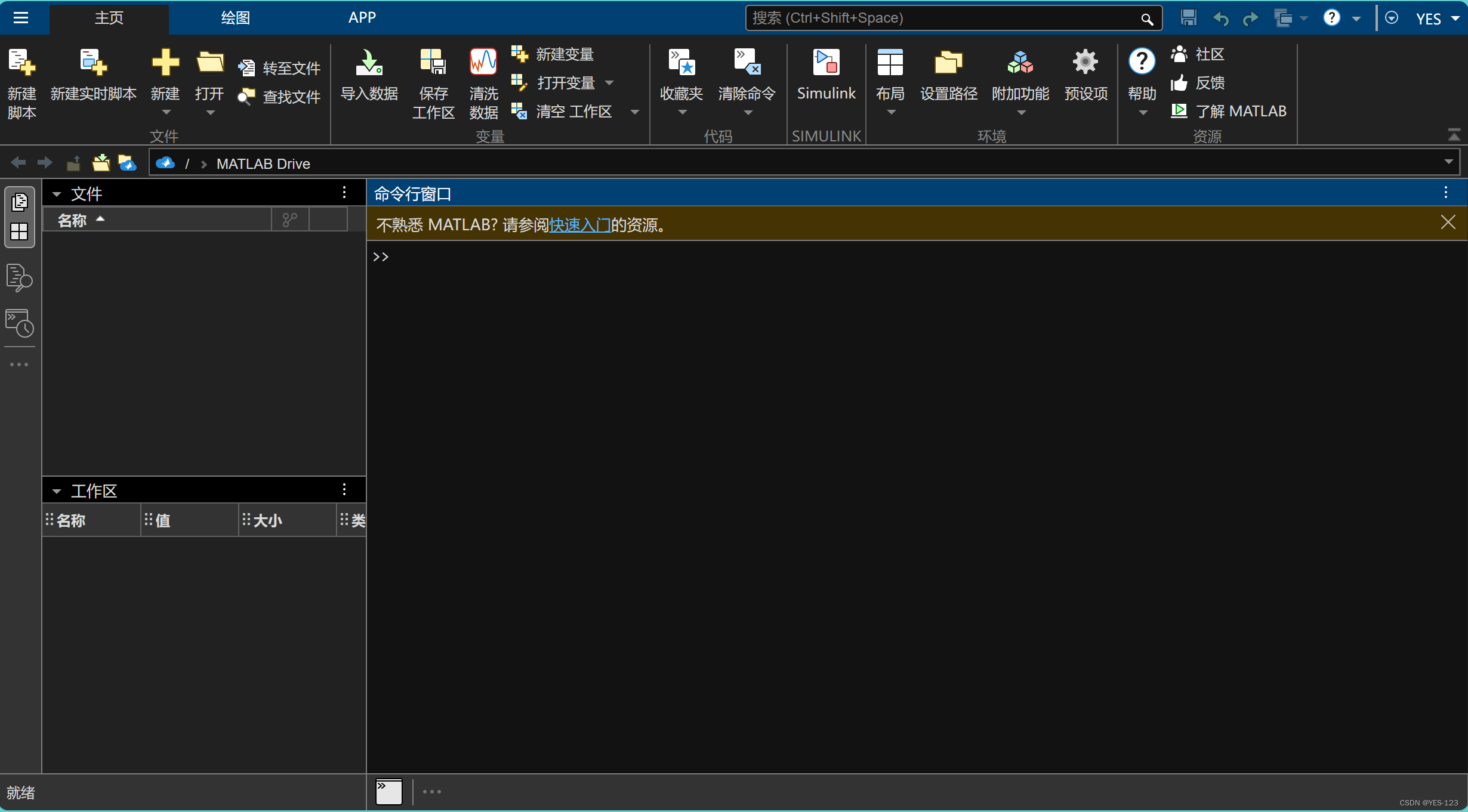Open the 工作区 panel options menu
This screenshot has height=812, width=1468.
tap(344, 490)
